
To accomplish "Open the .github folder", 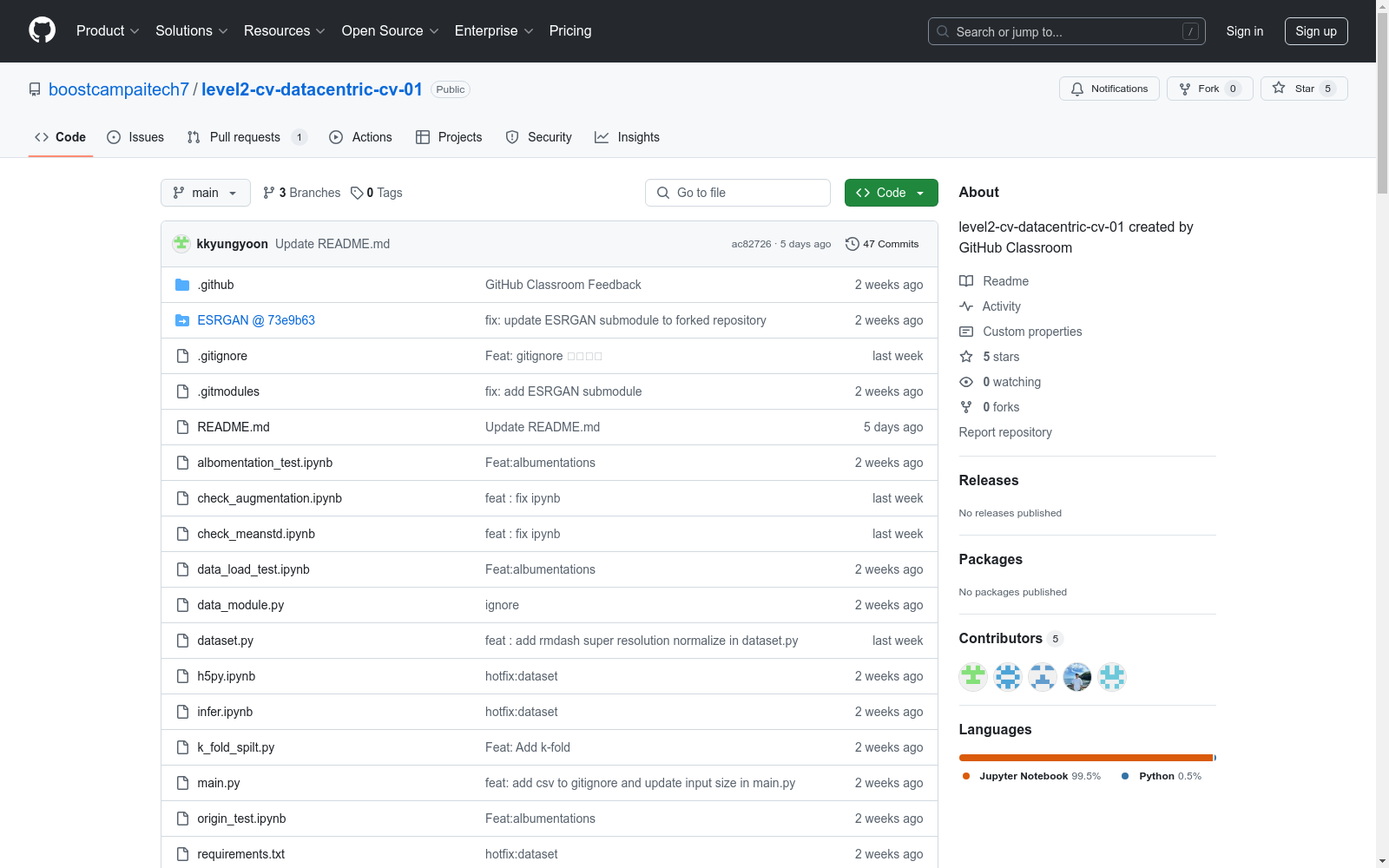I will tap(215, 285).
